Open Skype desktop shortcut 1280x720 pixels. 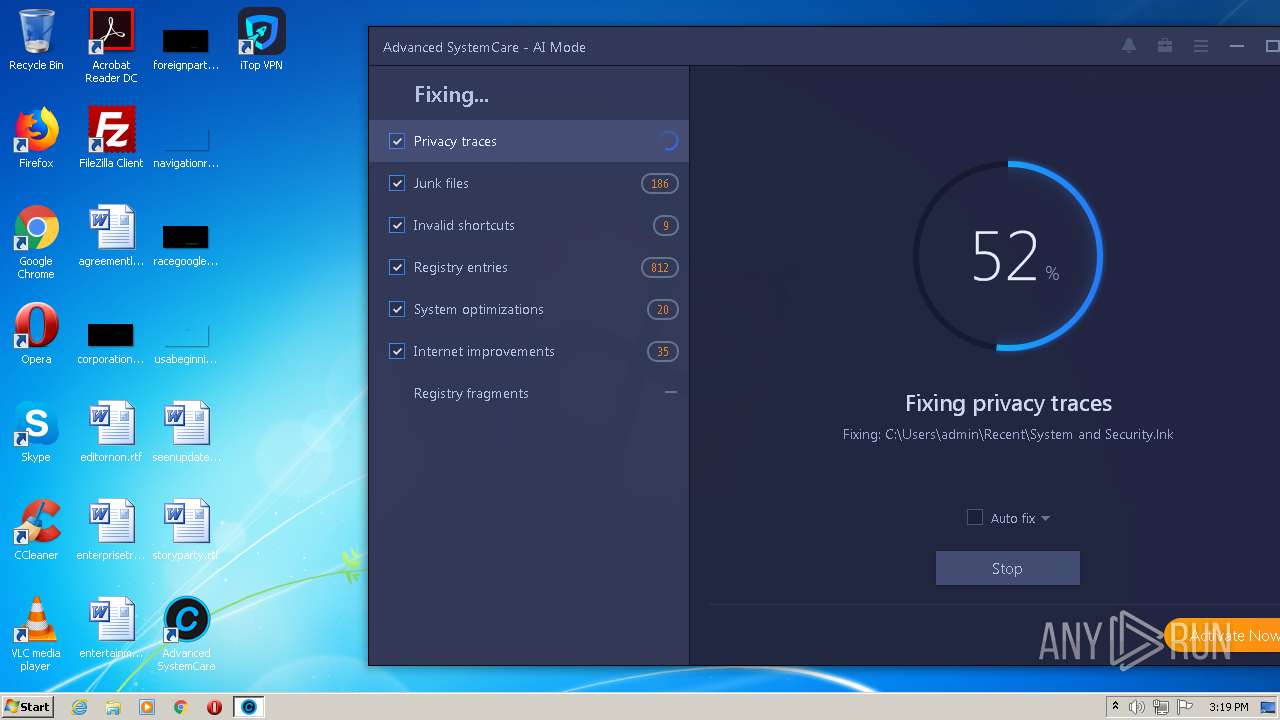point(36,432)
